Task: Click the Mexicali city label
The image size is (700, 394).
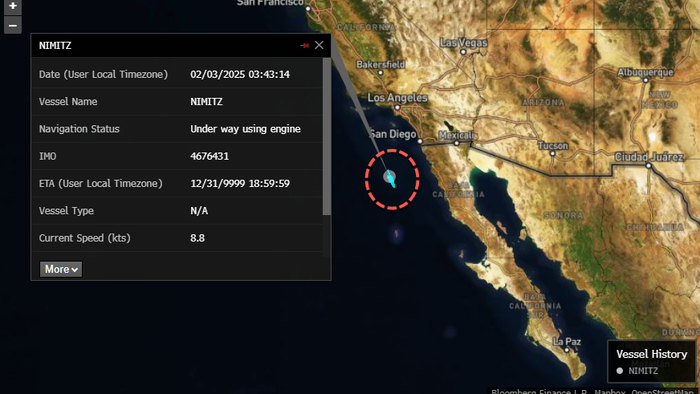Action: click(457, 135)
